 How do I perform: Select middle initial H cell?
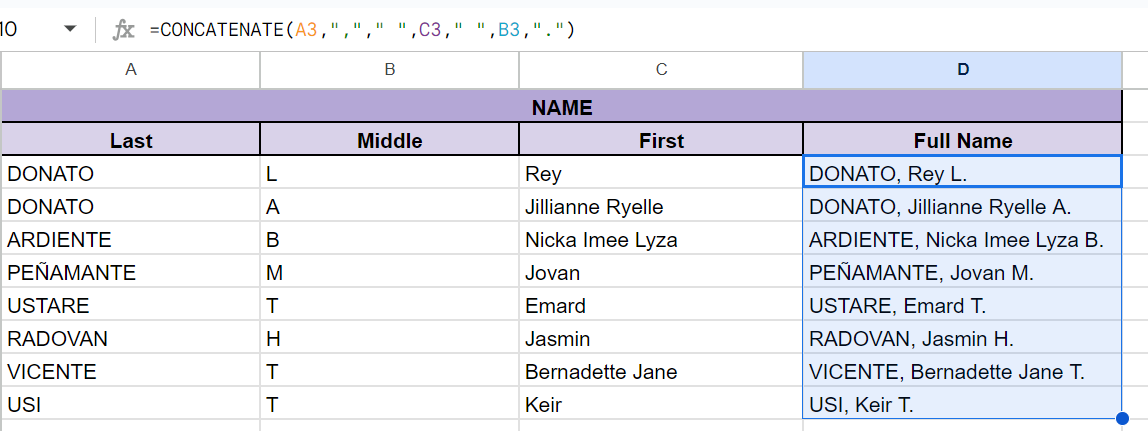[390, 339]
